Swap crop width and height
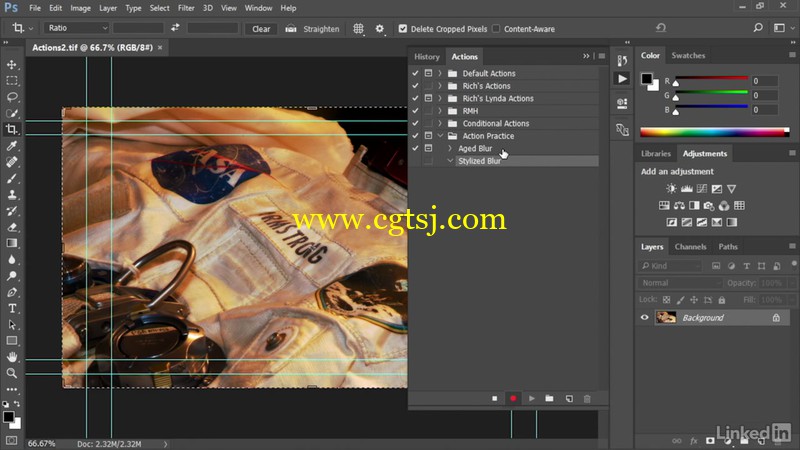800x450 pixels. (x=175, y=28)
